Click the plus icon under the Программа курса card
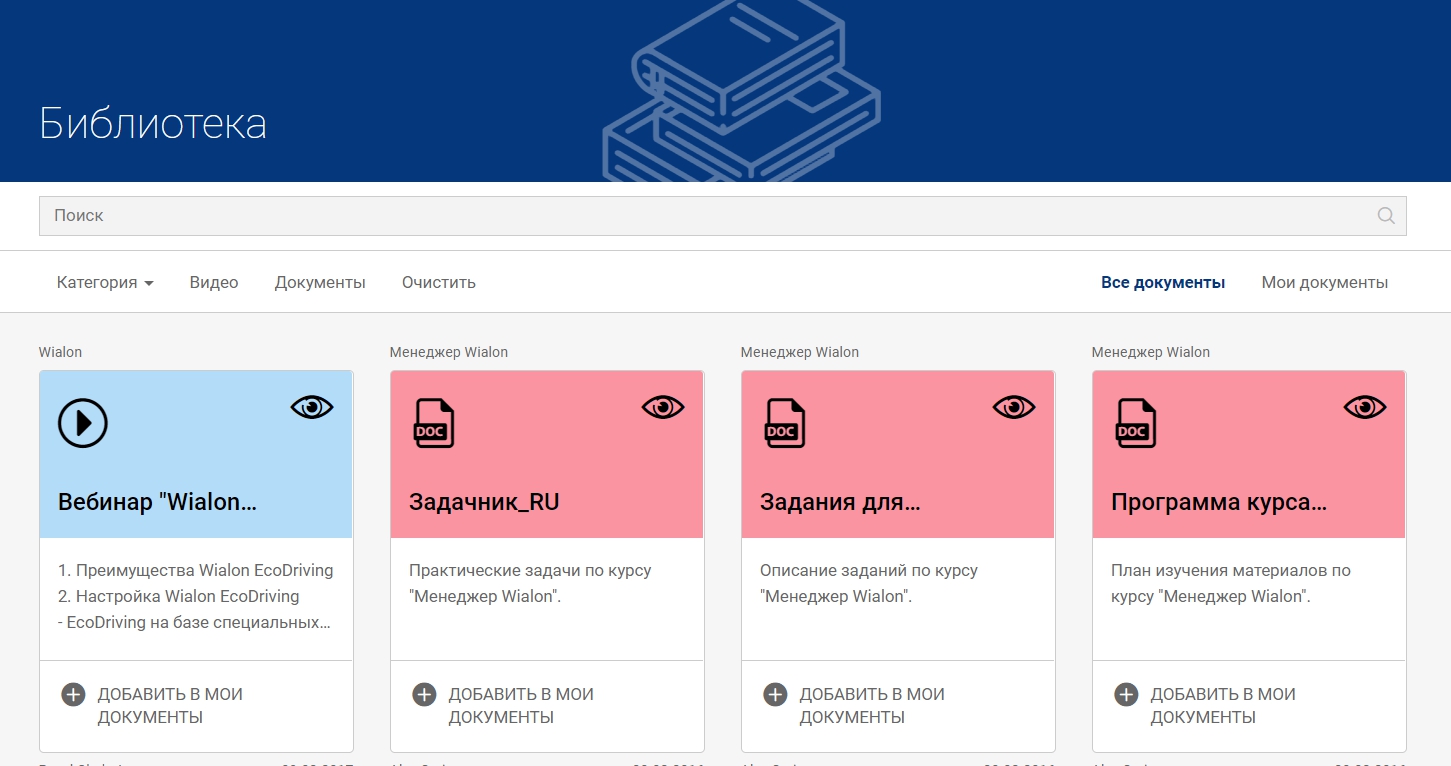Screen dimensions: 1451x766 pyautogui.click(x=1125, y=693)
